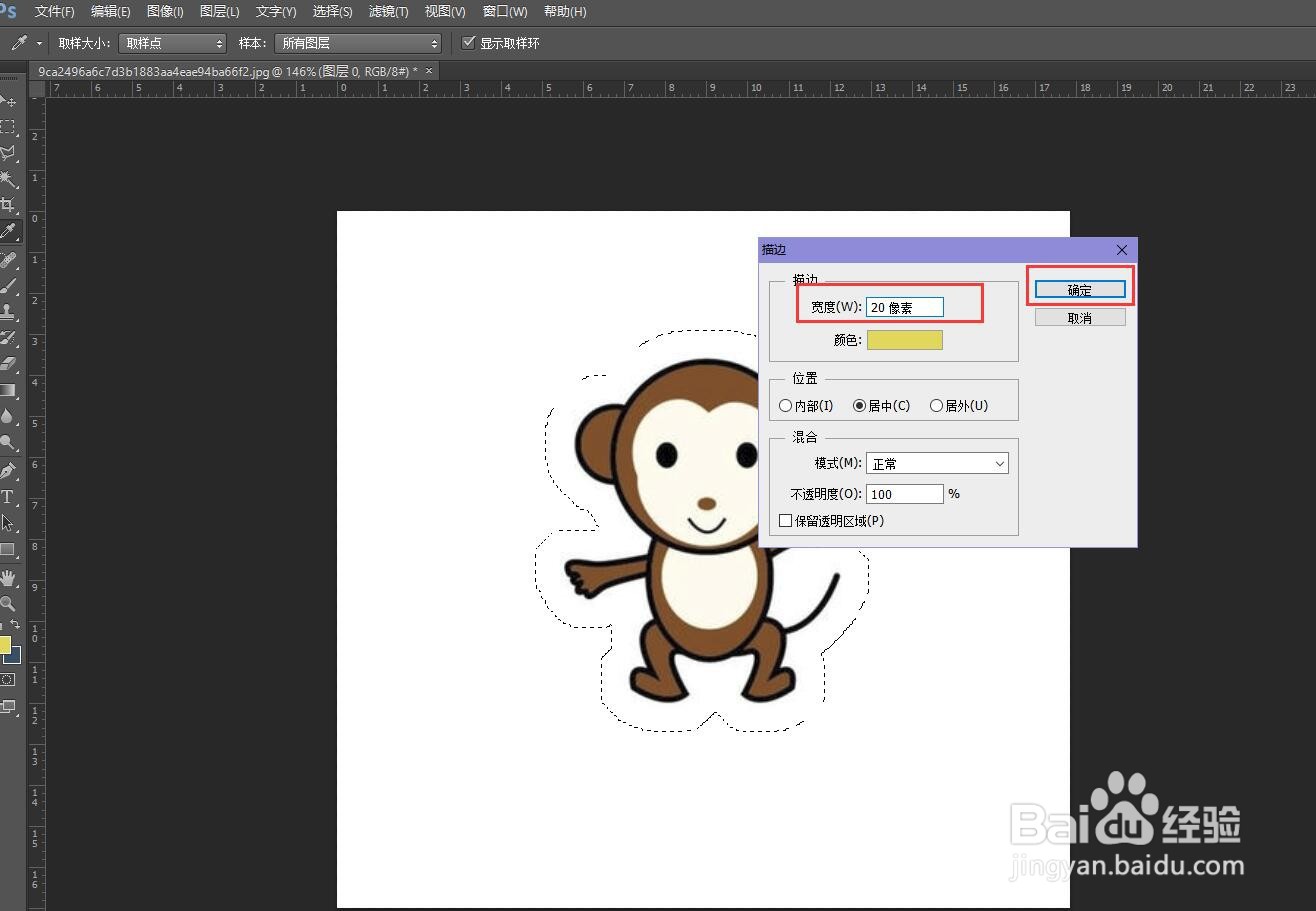Click the 取消 button
1316x911 pixels.
[x=1080, y=317]
